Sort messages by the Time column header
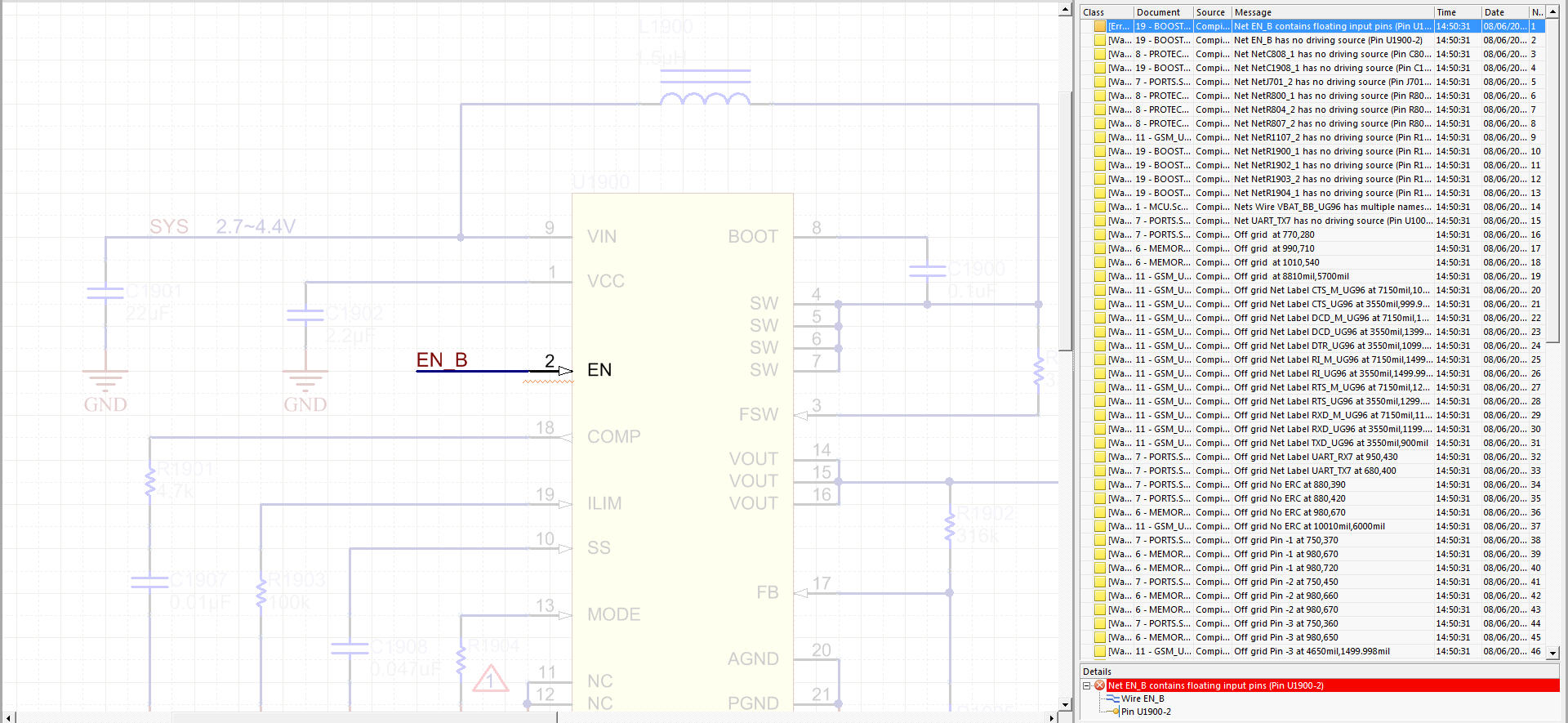Screen dimensions: 1568x723 [1458, 12]
